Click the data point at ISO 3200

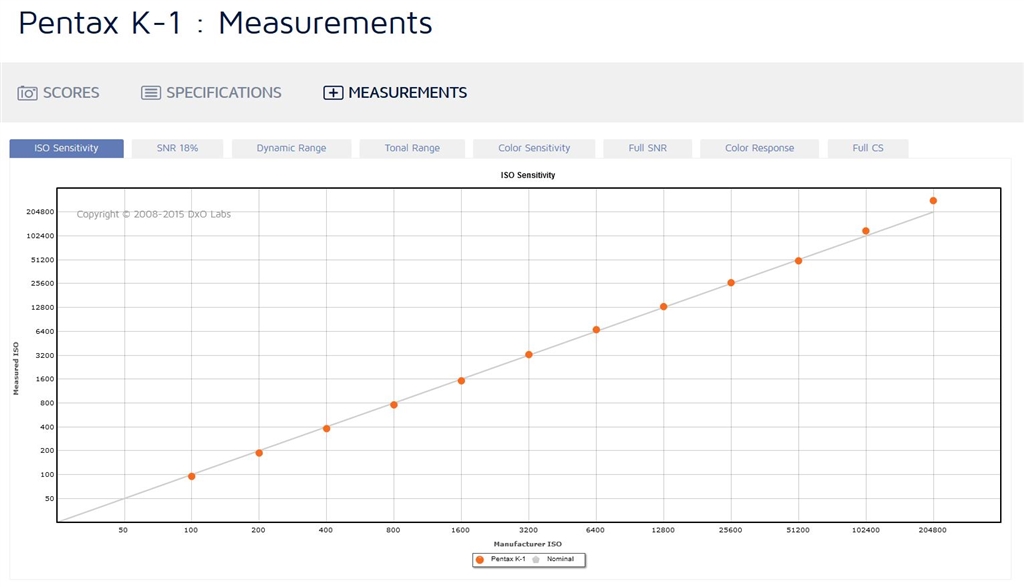coord(529,355)
